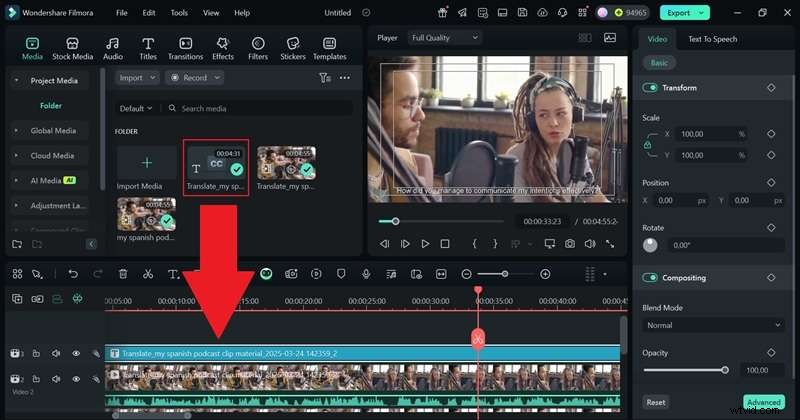Click the Reset button
Screen dimensions: 800x420
click(655, 402)
